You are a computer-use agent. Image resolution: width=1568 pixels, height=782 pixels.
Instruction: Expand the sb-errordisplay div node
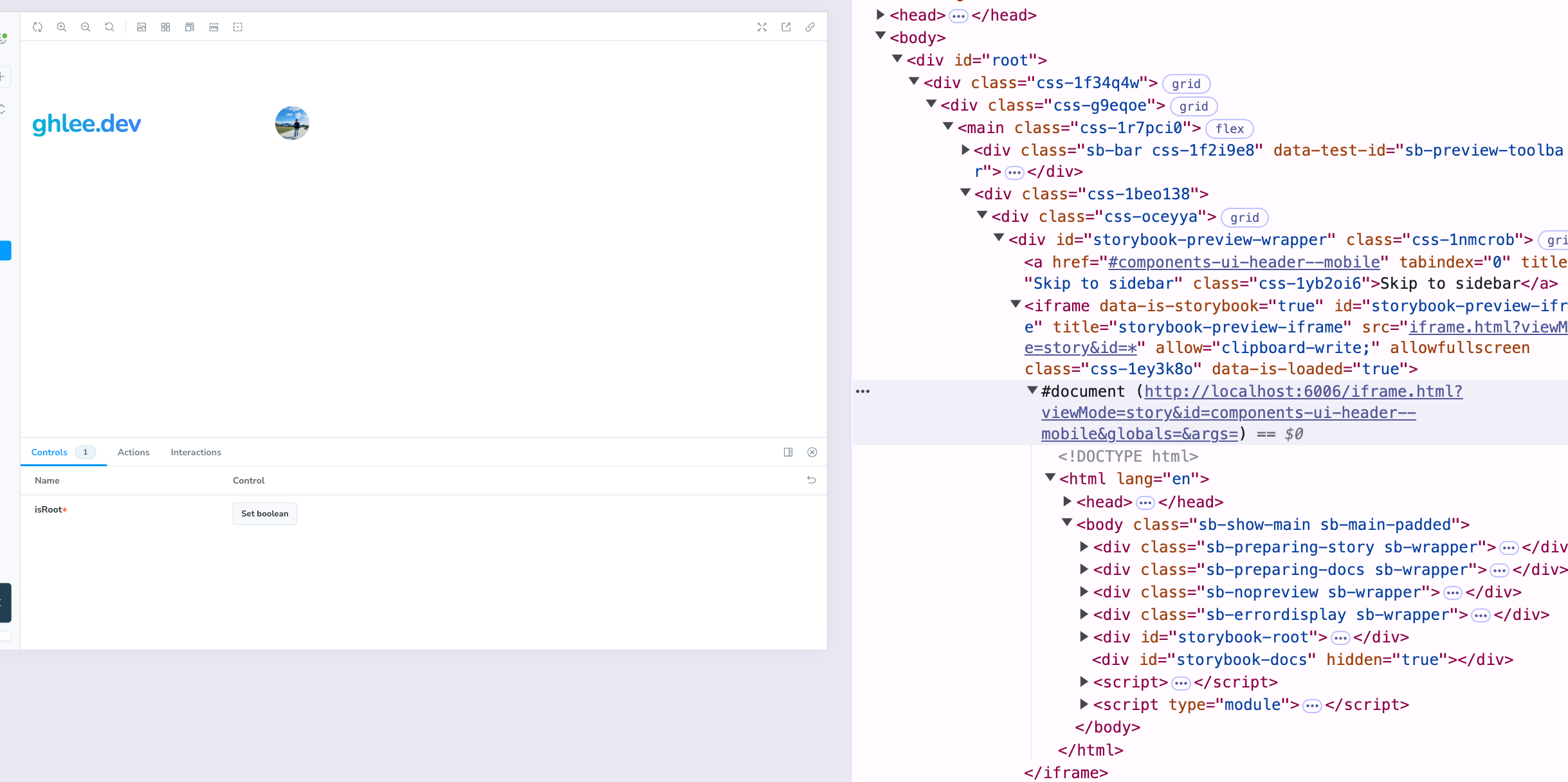coord(1084,614)
